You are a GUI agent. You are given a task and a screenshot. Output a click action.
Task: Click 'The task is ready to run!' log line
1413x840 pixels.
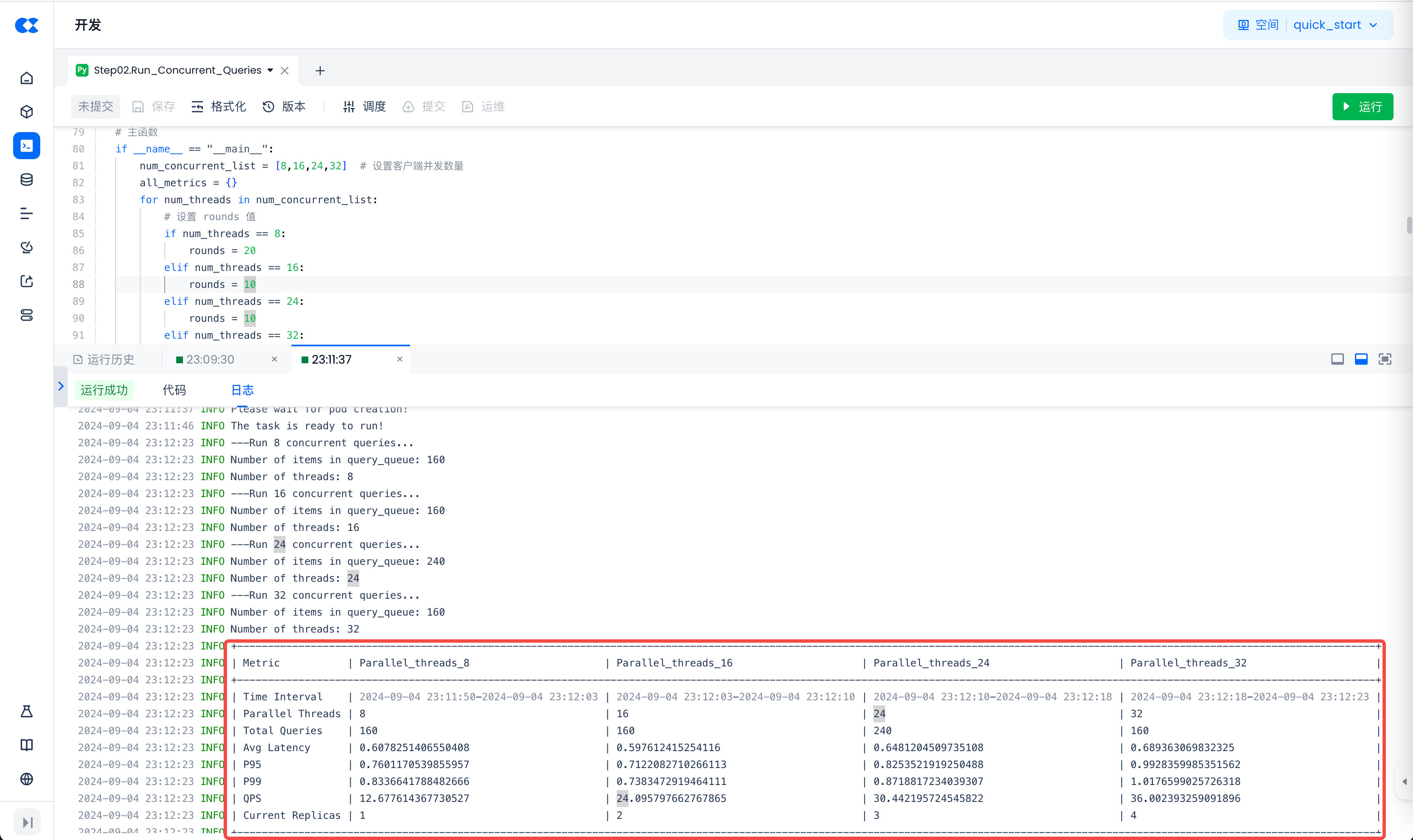click(307, 426)
